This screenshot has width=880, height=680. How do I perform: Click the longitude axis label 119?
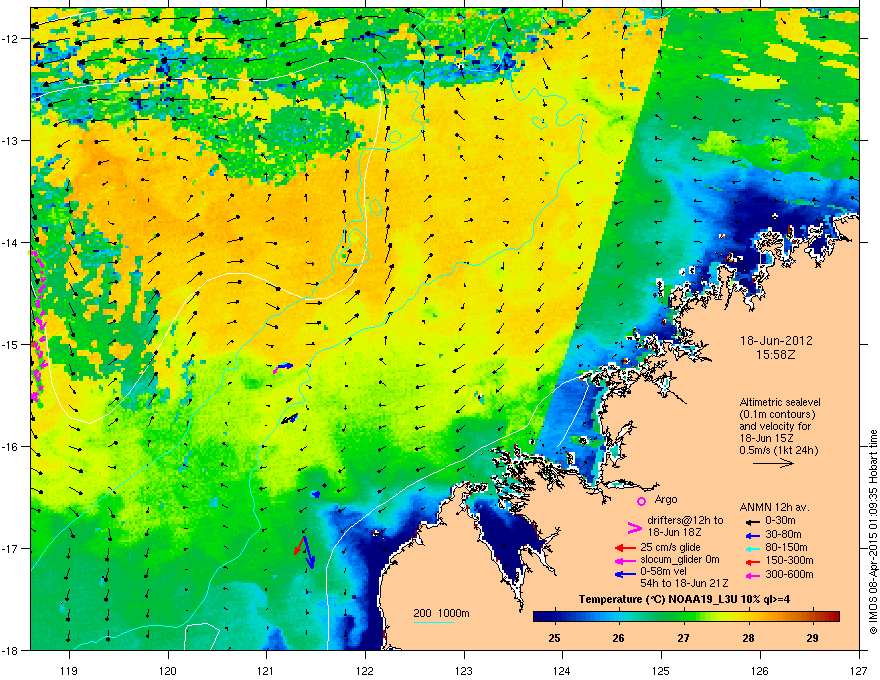[x=69, y=670]
